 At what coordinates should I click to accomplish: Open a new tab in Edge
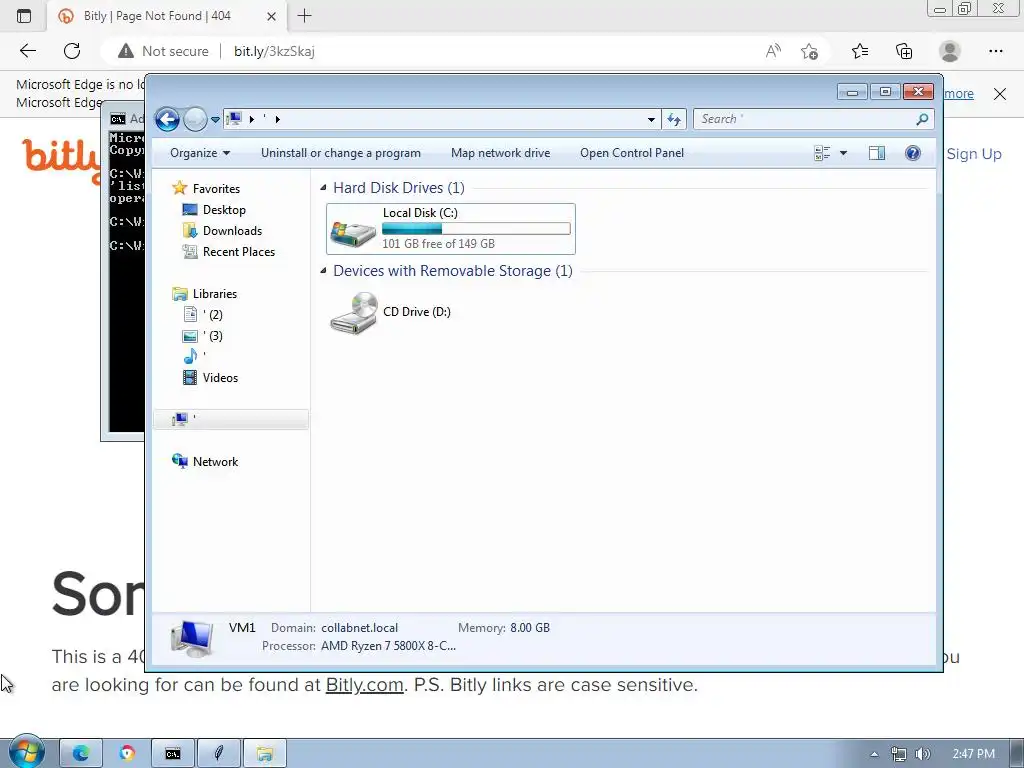point(304,16)
